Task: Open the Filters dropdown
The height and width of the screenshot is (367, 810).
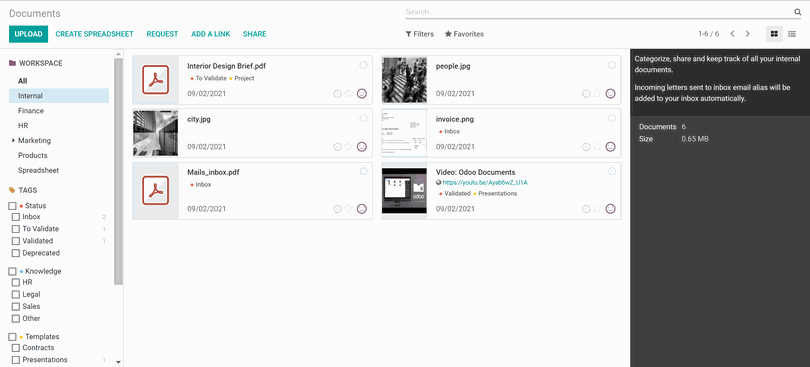Action: 419,34
